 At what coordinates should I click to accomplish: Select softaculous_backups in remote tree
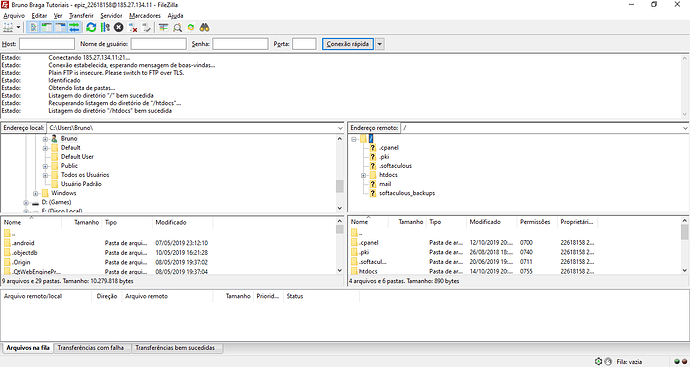coord(407,193)
